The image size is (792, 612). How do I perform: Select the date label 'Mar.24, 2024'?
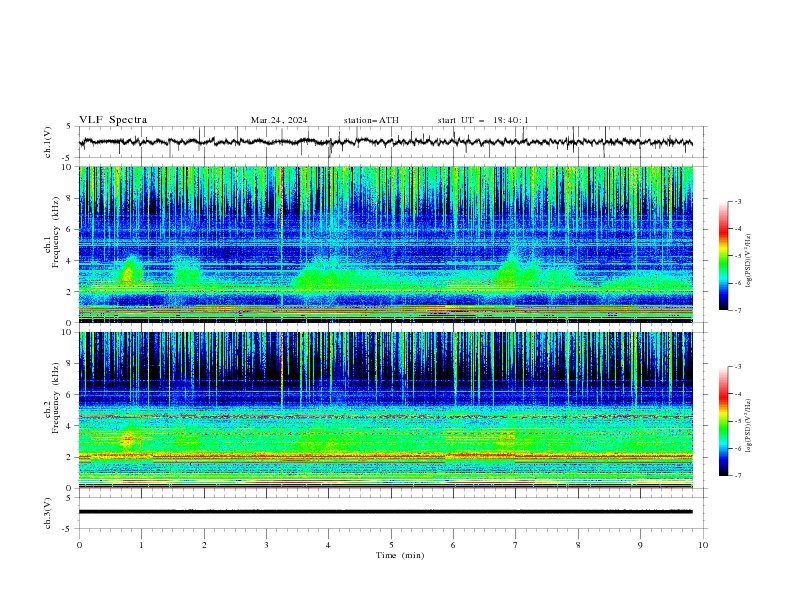(x=279, y=120)
